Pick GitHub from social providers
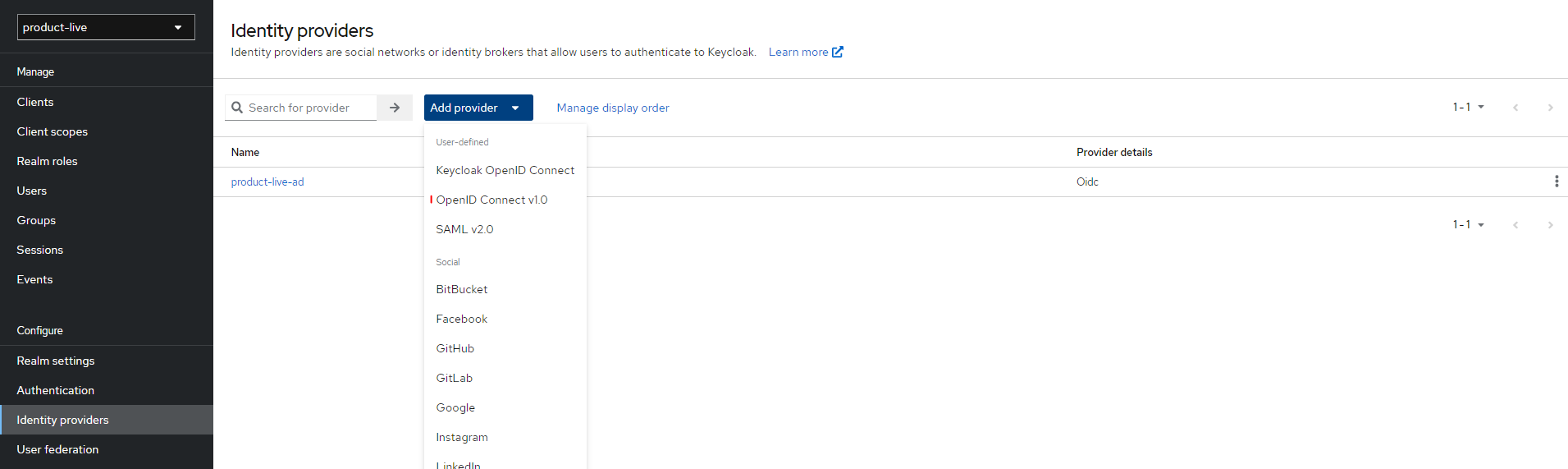 click(455, 348)
